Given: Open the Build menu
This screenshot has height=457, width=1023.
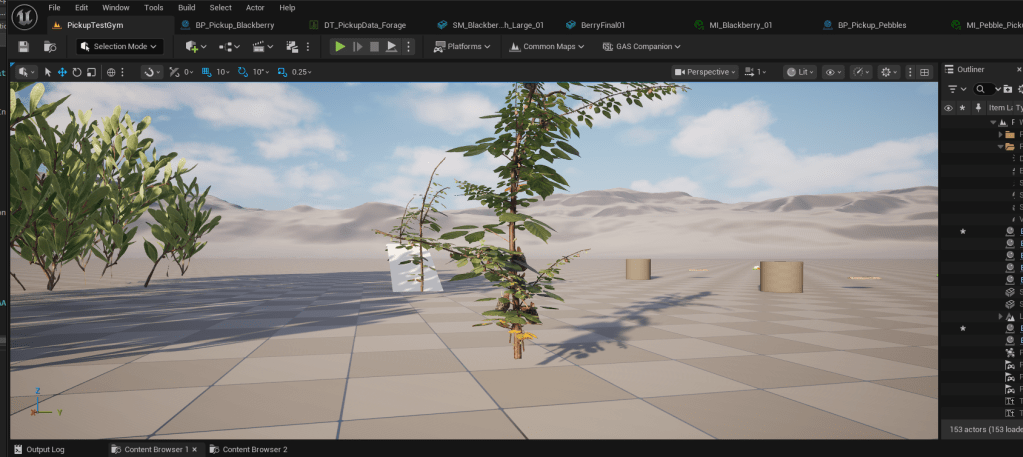Looking at the screenshot, I should pos(186,7).
